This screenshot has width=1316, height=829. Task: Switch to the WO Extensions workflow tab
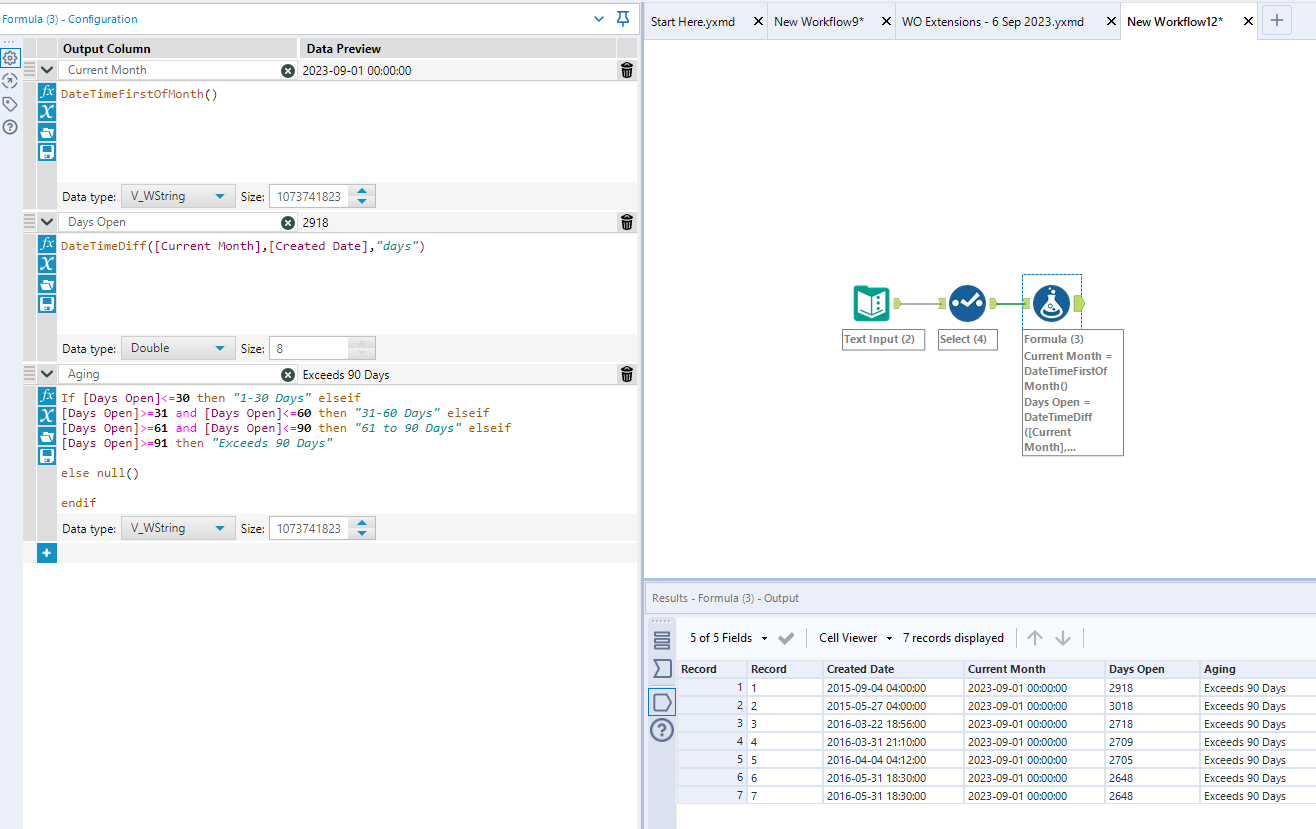pyautogui.click(x=993, y=19)
